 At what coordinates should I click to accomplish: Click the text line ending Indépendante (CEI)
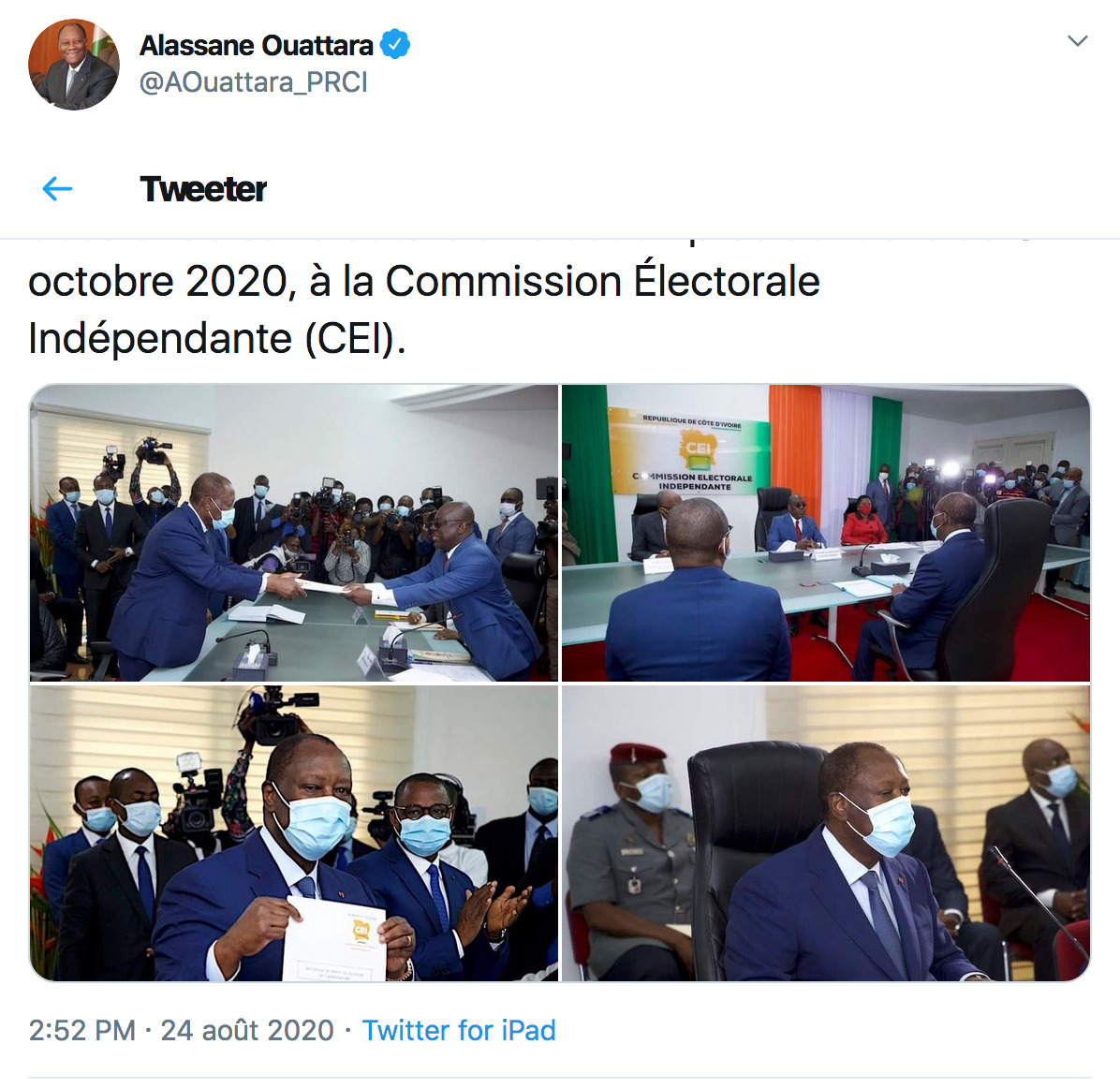217,338
